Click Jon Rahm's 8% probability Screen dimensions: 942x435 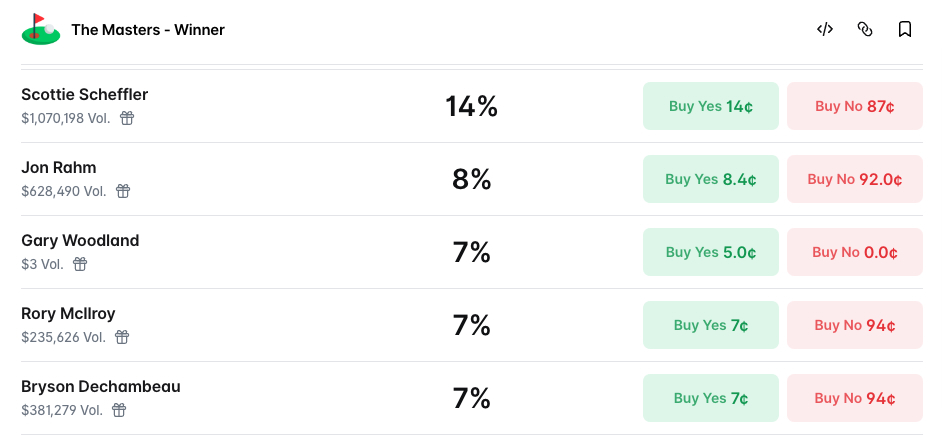(x=471, y=179)
